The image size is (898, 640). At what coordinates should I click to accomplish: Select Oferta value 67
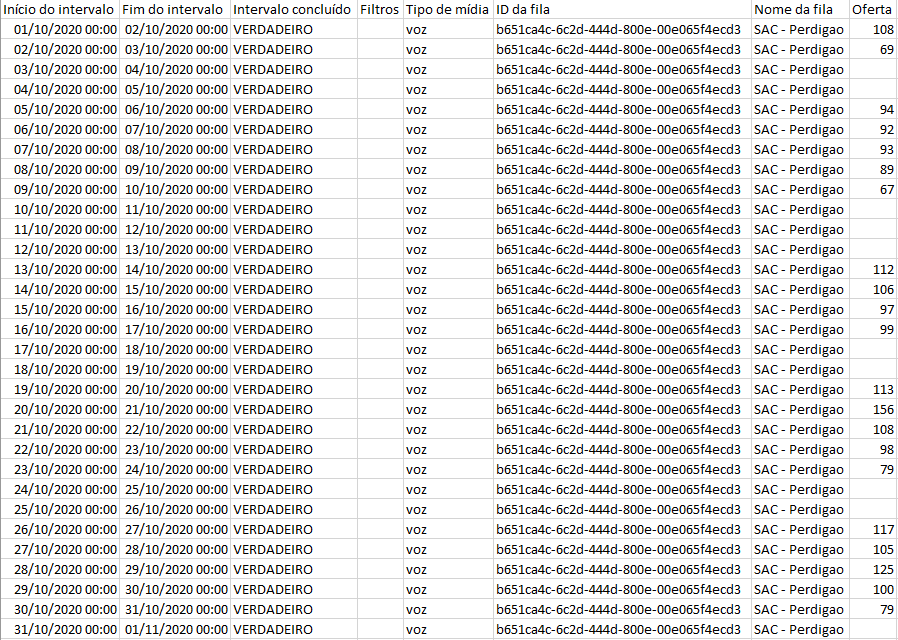point(873,189)
